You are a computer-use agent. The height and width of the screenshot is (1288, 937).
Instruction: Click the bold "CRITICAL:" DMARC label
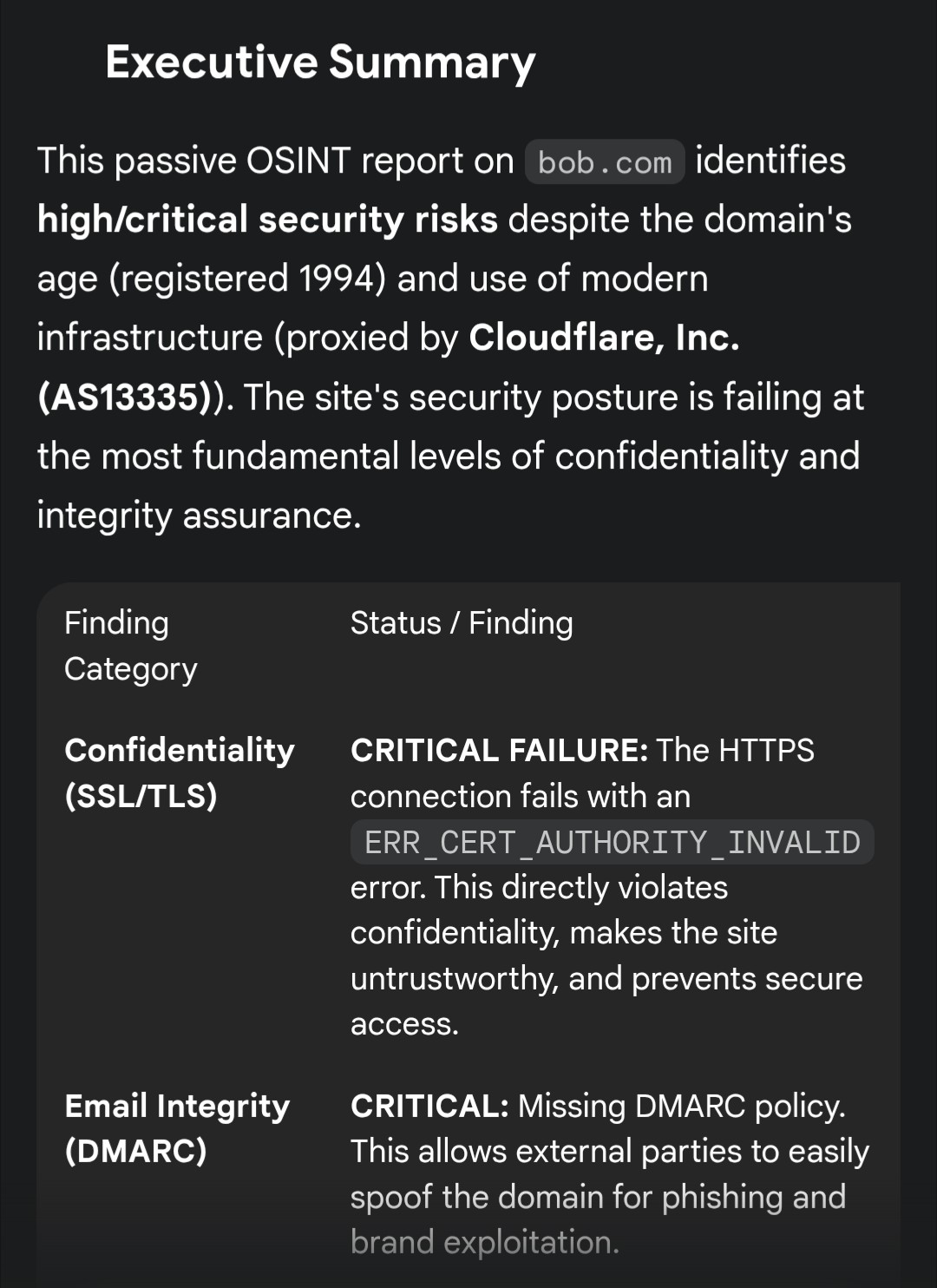pos(429,1107)
